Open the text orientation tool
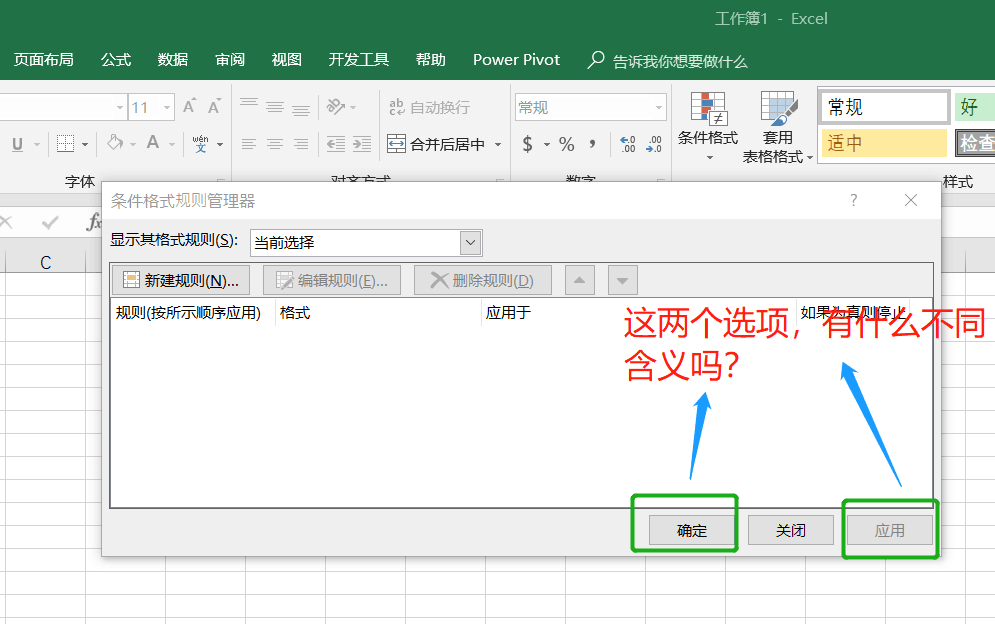 click(336, 107)
